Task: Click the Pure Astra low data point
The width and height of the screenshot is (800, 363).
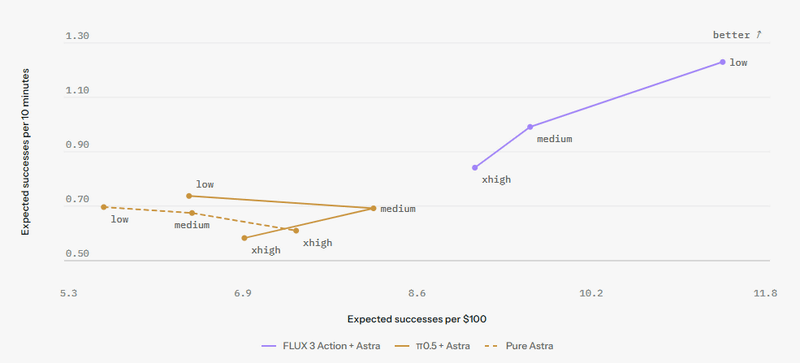Action: 104,207
